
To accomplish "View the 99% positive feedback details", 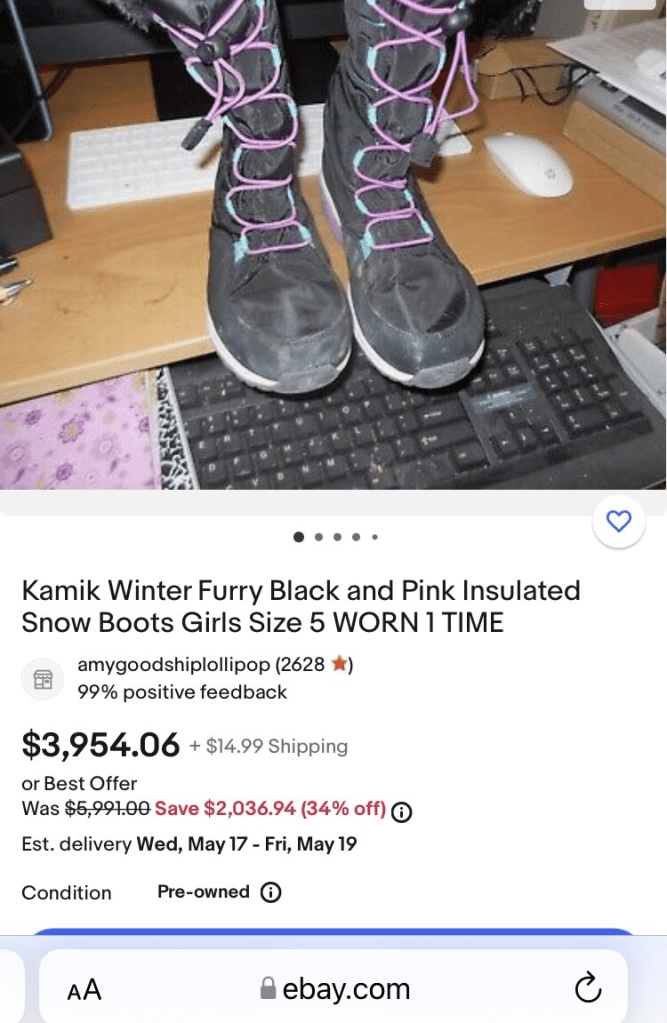I will click(x=182, y=692).
